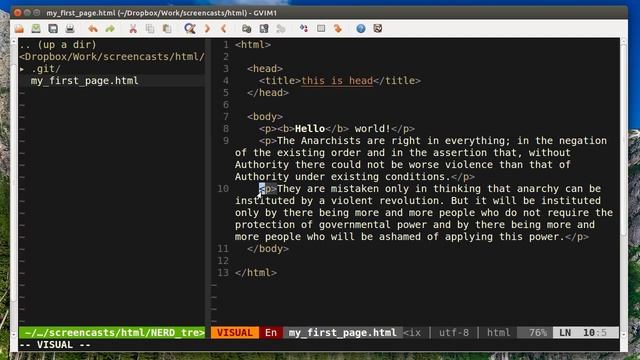The height and width of the screenshot is (360, 640).
Task: Click the bold 'Hello' word on line 8
Action: [x=310, y=129]
